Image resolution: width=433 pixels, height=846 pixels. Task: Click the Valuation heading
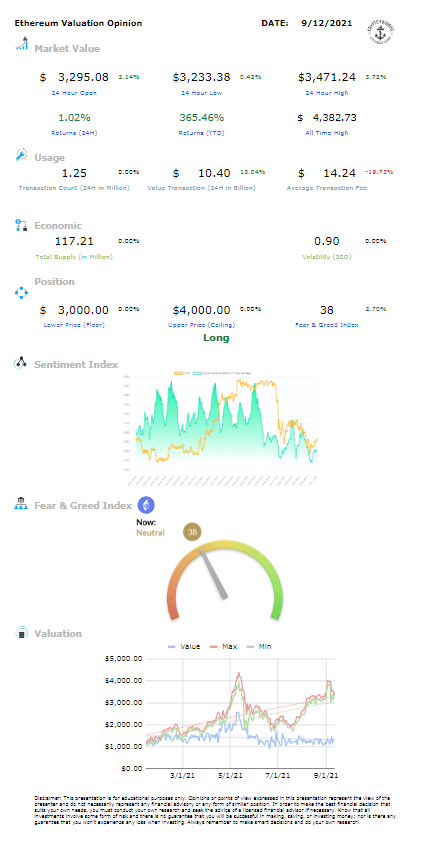pyautogui.click(x=58, y=633)
